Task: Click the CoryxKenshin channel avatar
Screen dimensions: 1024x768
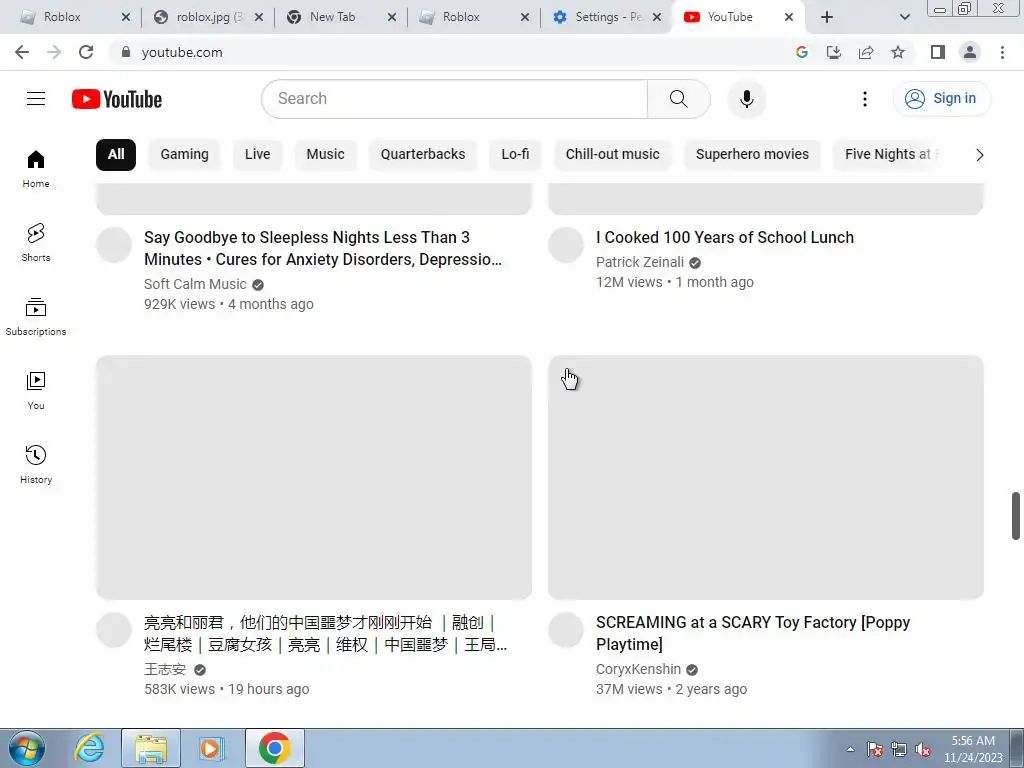Action: tap(566, 630)
